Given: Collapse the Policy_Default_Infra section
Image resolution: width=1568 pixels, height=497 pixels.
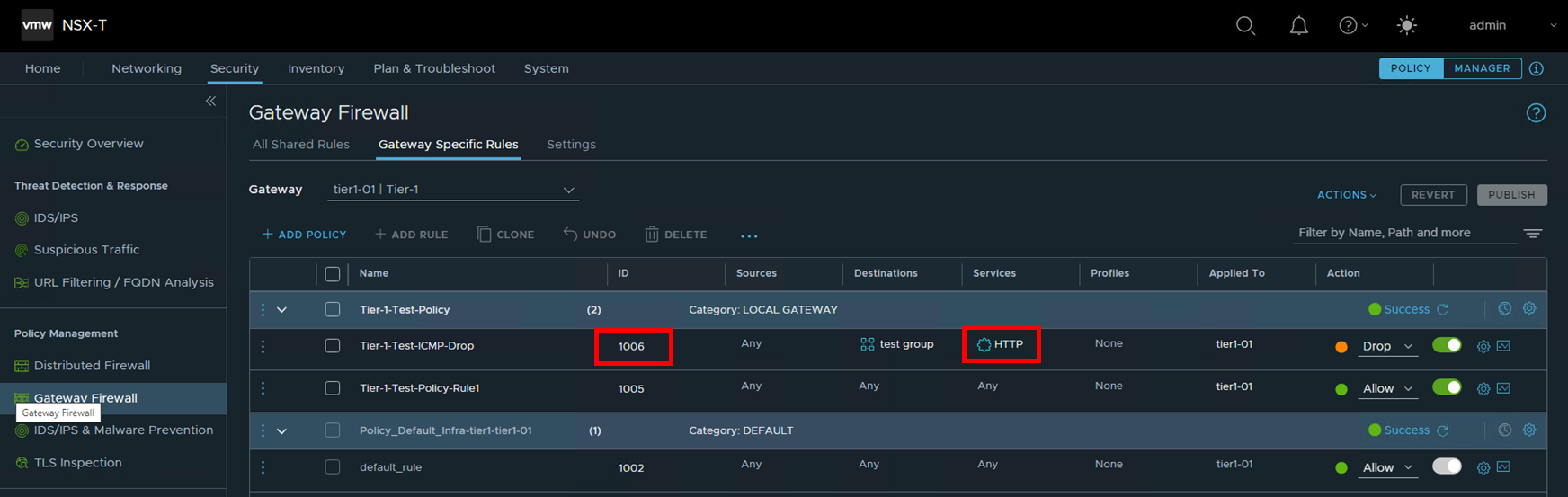Looking at the screenshot, I should click(x=281, y=431).
